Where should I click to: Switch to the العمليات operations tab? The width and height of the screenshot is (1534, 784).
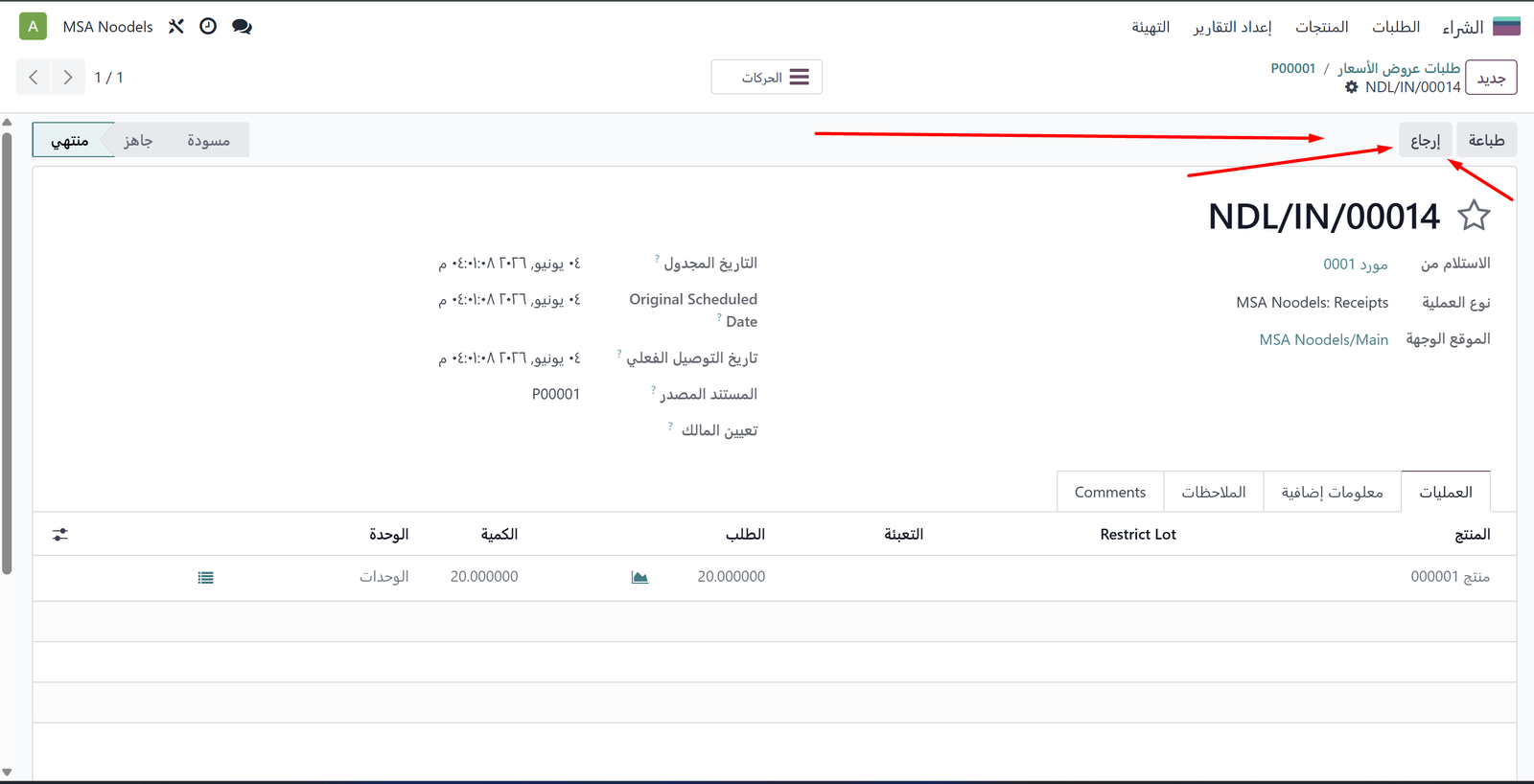pos(1445,492)
